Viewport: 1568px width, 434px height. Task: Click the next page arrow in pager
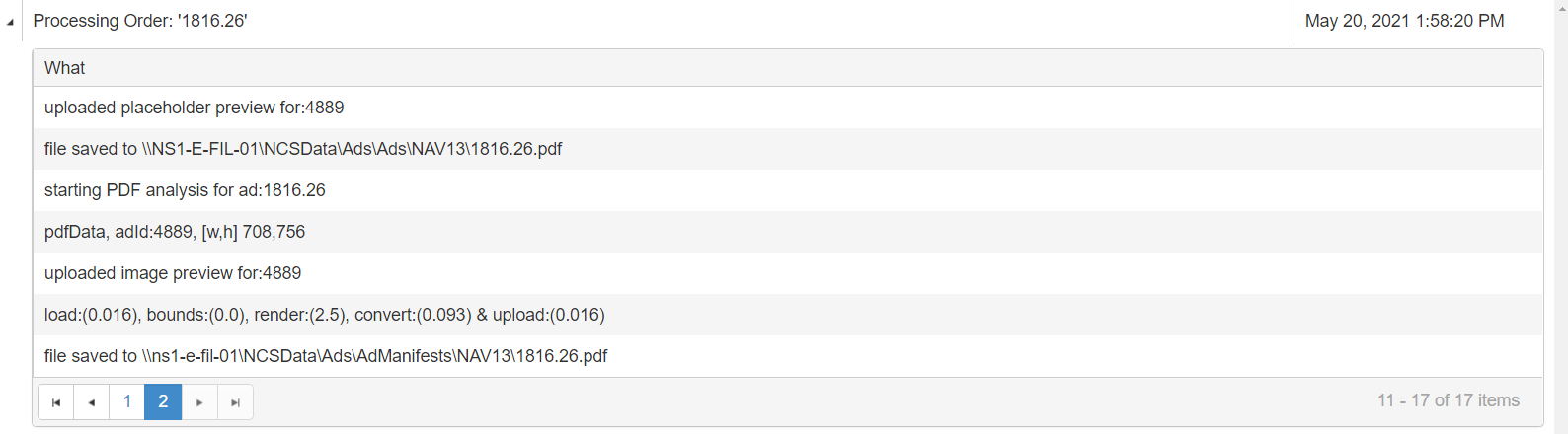point(199,402)
